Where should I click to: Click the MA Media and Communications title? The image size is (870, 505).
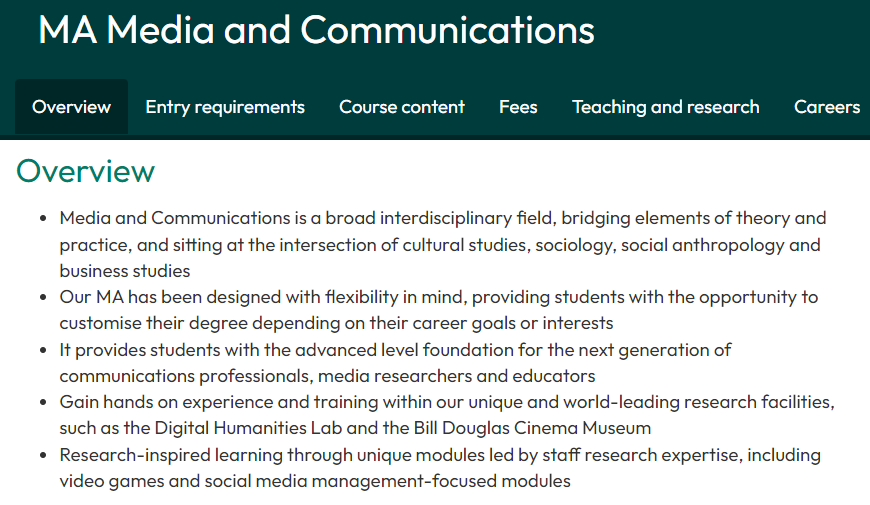(316, 30)
